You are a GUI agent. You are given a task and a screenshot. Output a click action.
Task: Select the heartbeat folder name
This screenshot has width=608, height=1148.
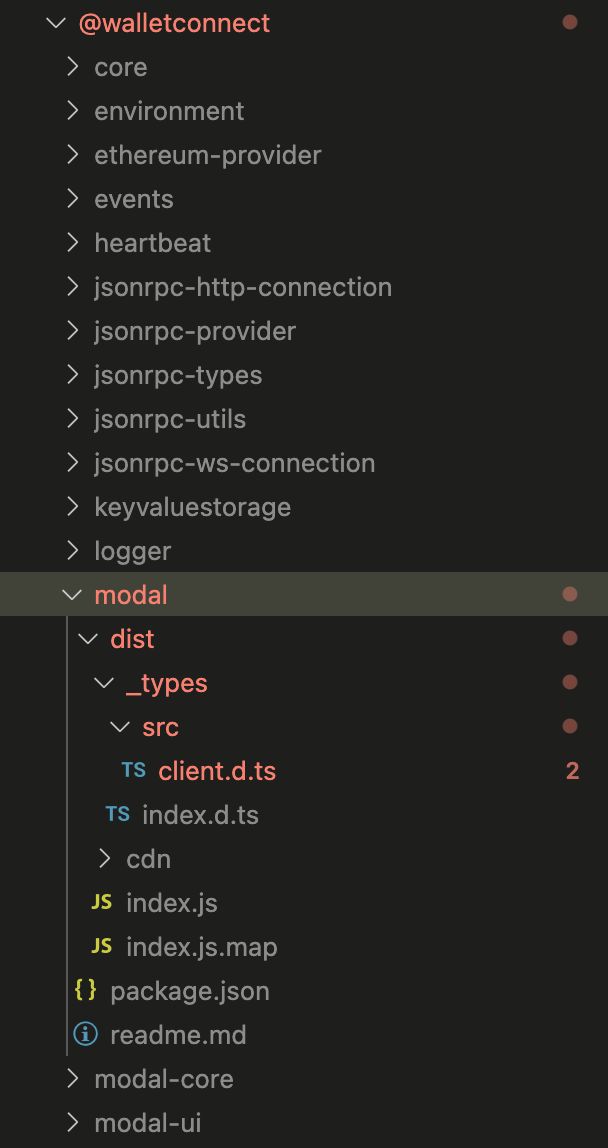pos(152,243)
